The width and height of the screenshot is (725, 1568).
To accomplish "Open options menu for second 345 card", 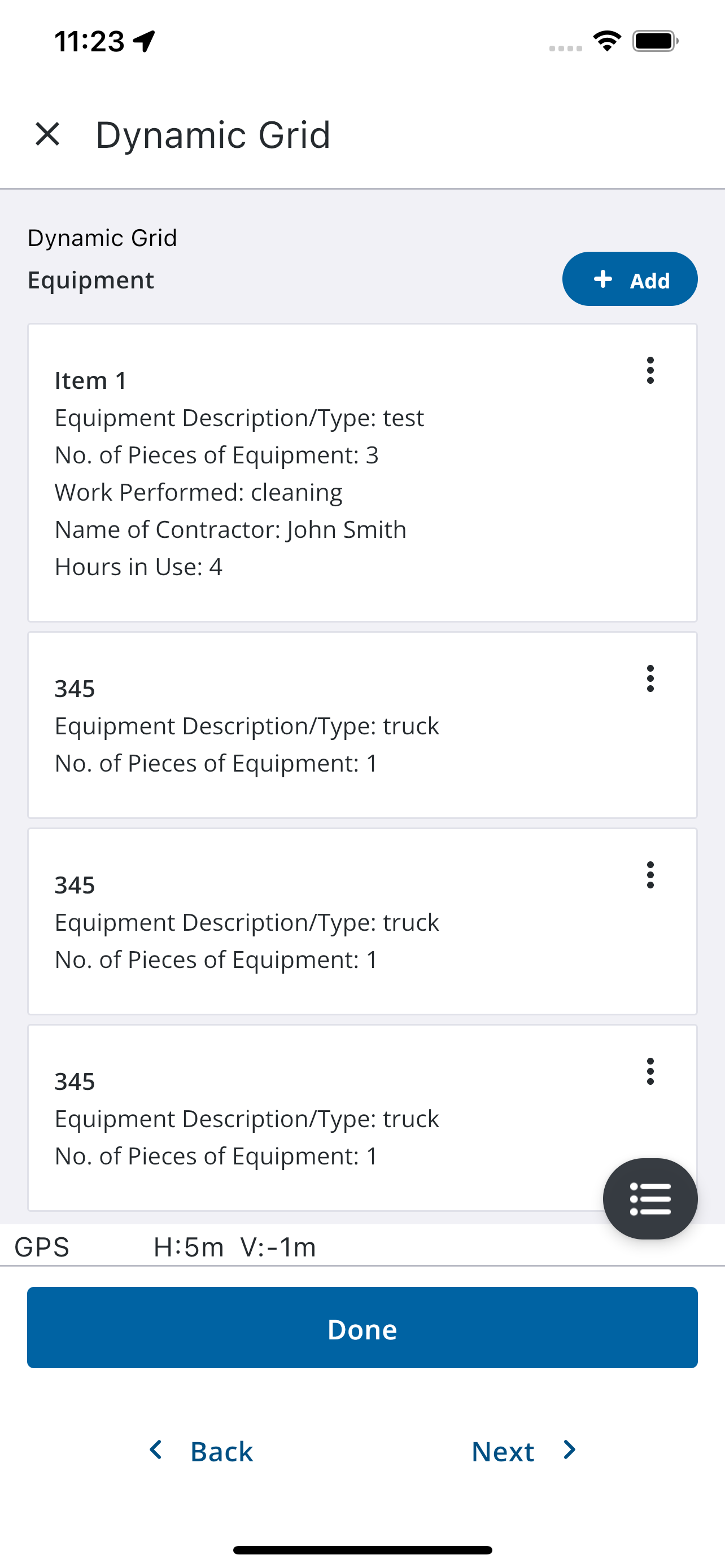I will click(650, 875).
